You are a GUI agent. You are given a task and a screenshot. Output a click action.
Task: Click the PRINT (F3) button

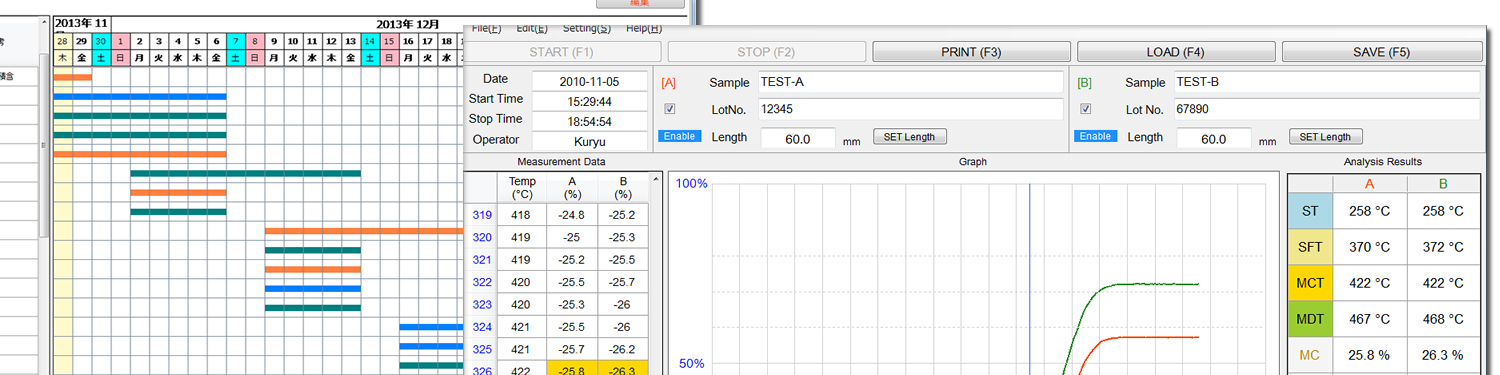coord(970,52)
